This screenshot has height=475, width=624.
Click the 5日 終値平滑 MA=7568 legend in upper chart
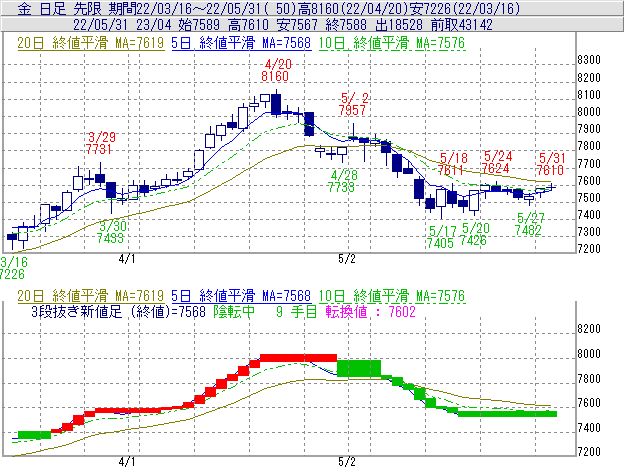(241, 43)
